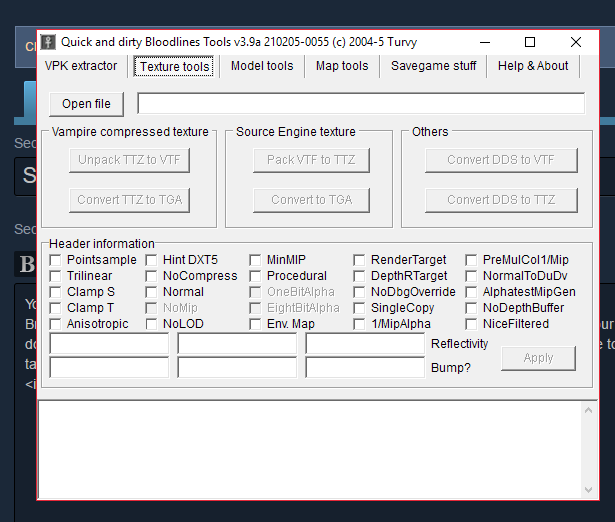Screen dimensions: 615x522
Task: Click Convert DDS to VTF button
Action: [x=501, y=160]
